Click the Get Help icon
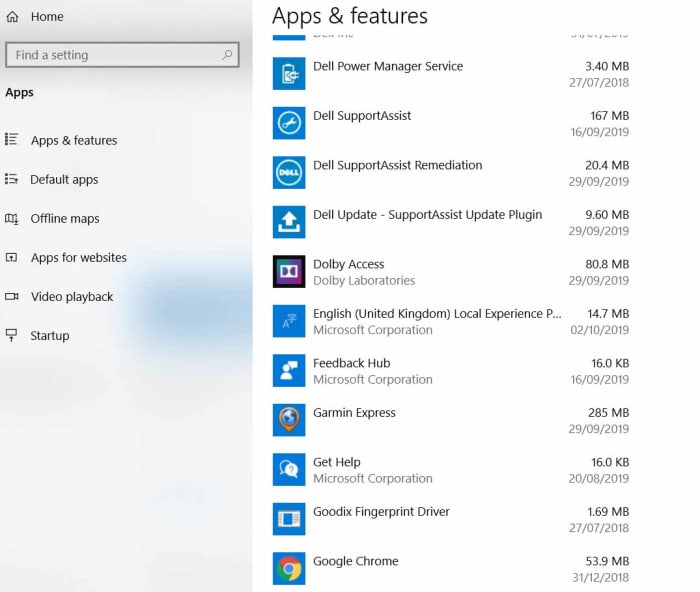The height and width of the screenshot is (592, 700). [289, 470]
